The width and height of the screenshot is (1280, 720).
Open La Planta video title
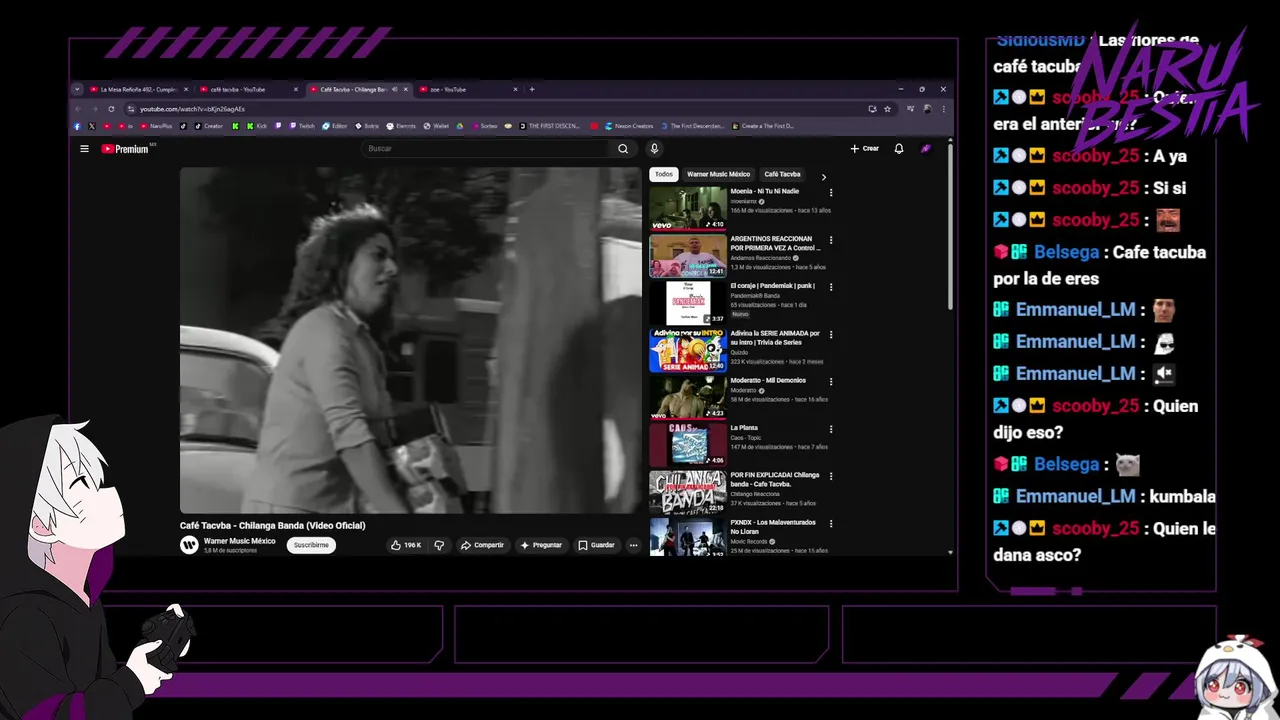(x=744, y=428)
